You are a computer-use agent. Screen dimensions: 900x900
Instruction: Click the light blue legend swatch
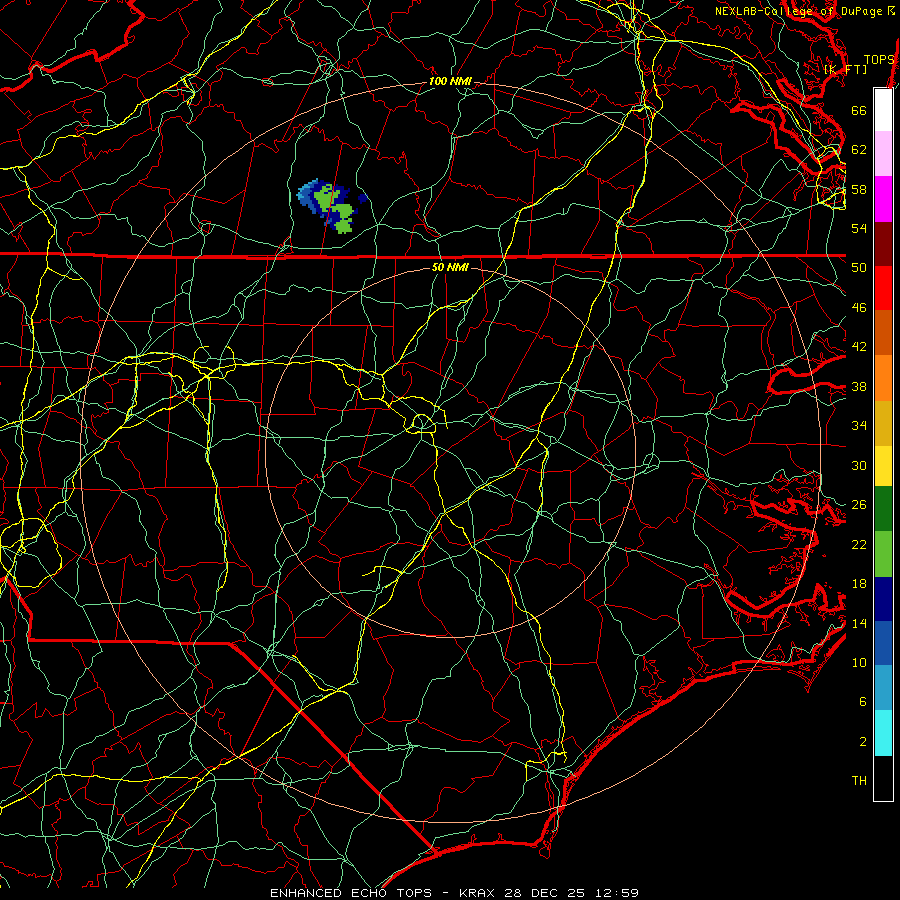click(883, 688)
